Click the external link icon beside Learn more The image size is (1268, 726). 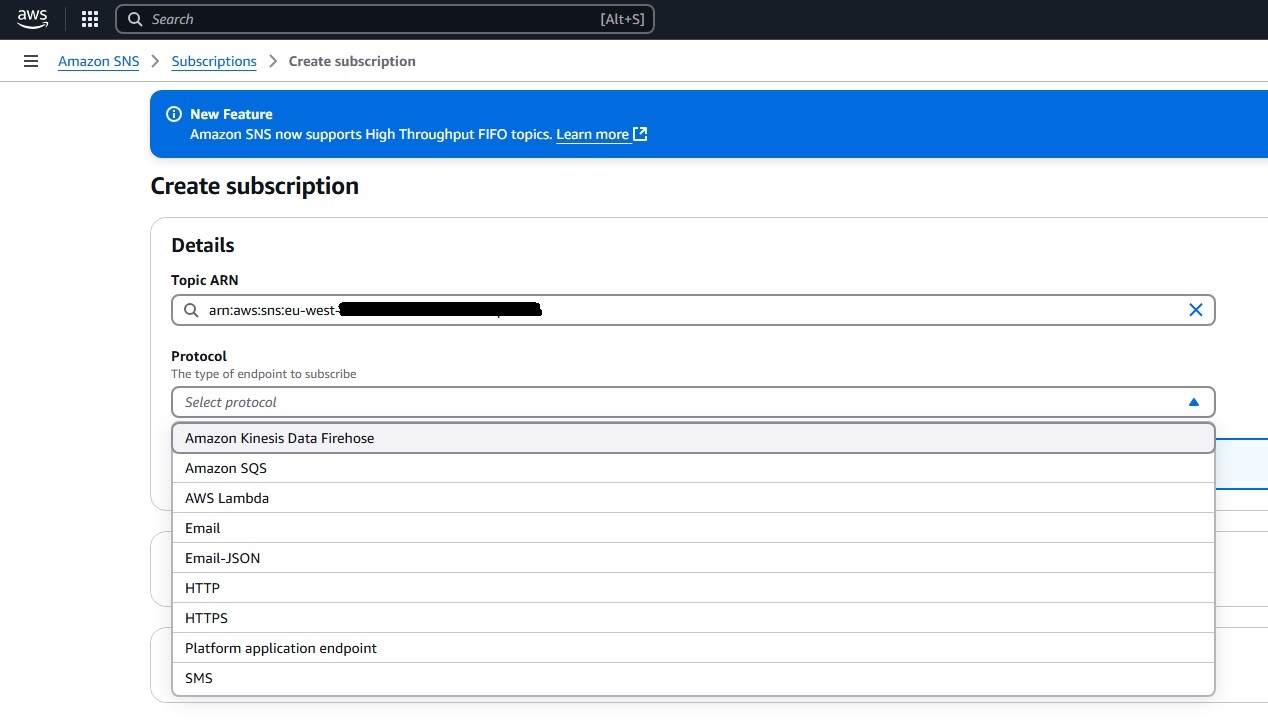tap(638, 133)
